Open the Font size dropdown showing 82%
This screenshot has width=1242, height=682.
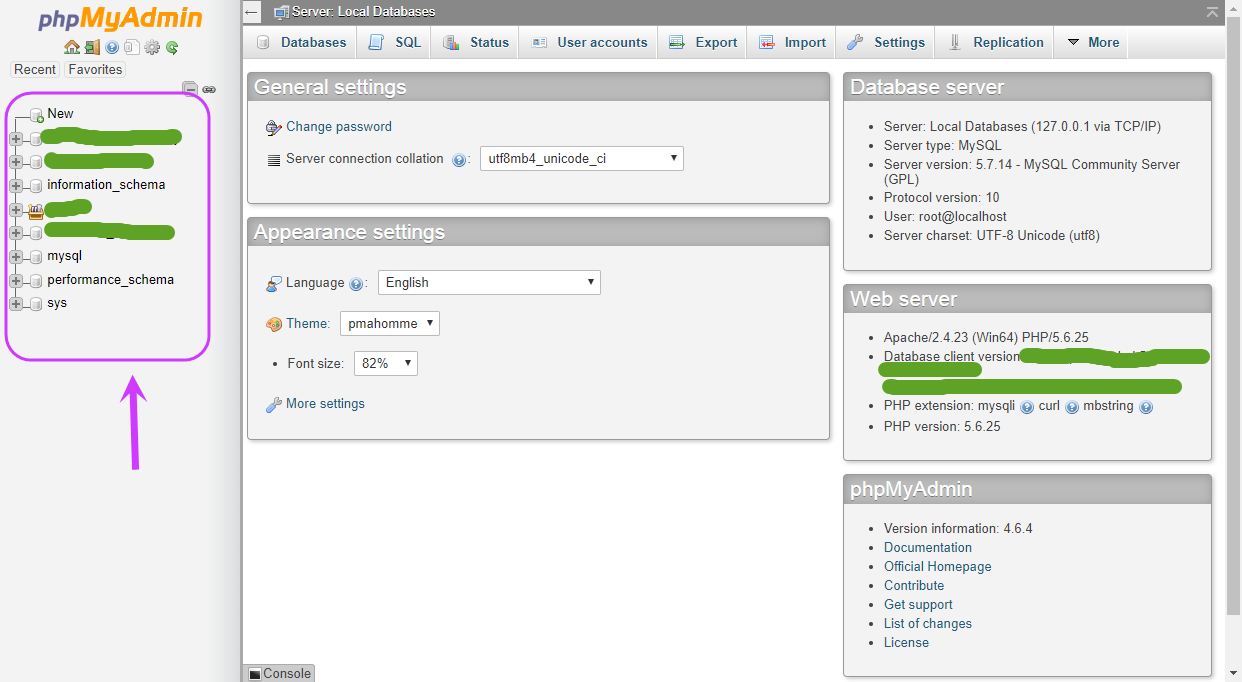386,363
